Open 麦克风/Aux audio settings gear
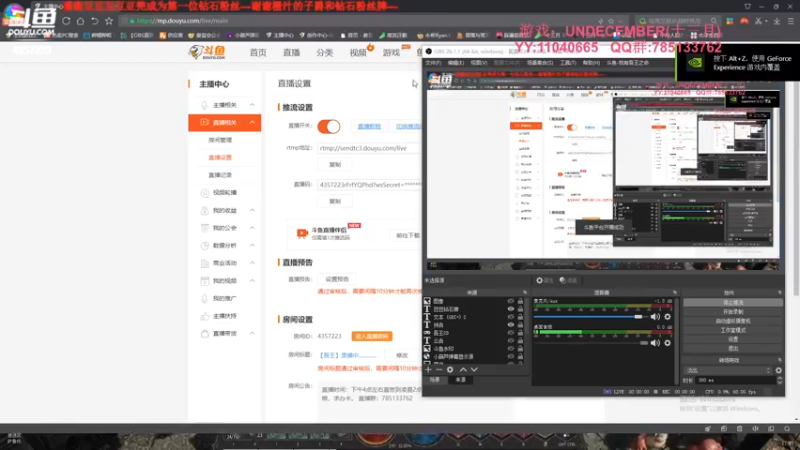The image size is (800, 450). point(667,317)
